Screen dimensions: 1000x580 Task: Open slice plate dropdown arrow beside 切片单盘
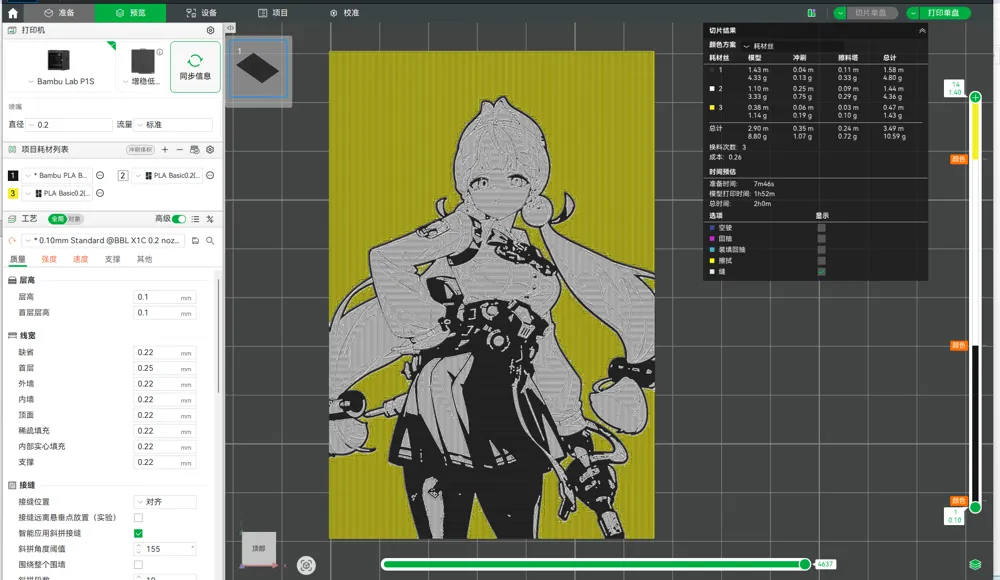point(840,13)
